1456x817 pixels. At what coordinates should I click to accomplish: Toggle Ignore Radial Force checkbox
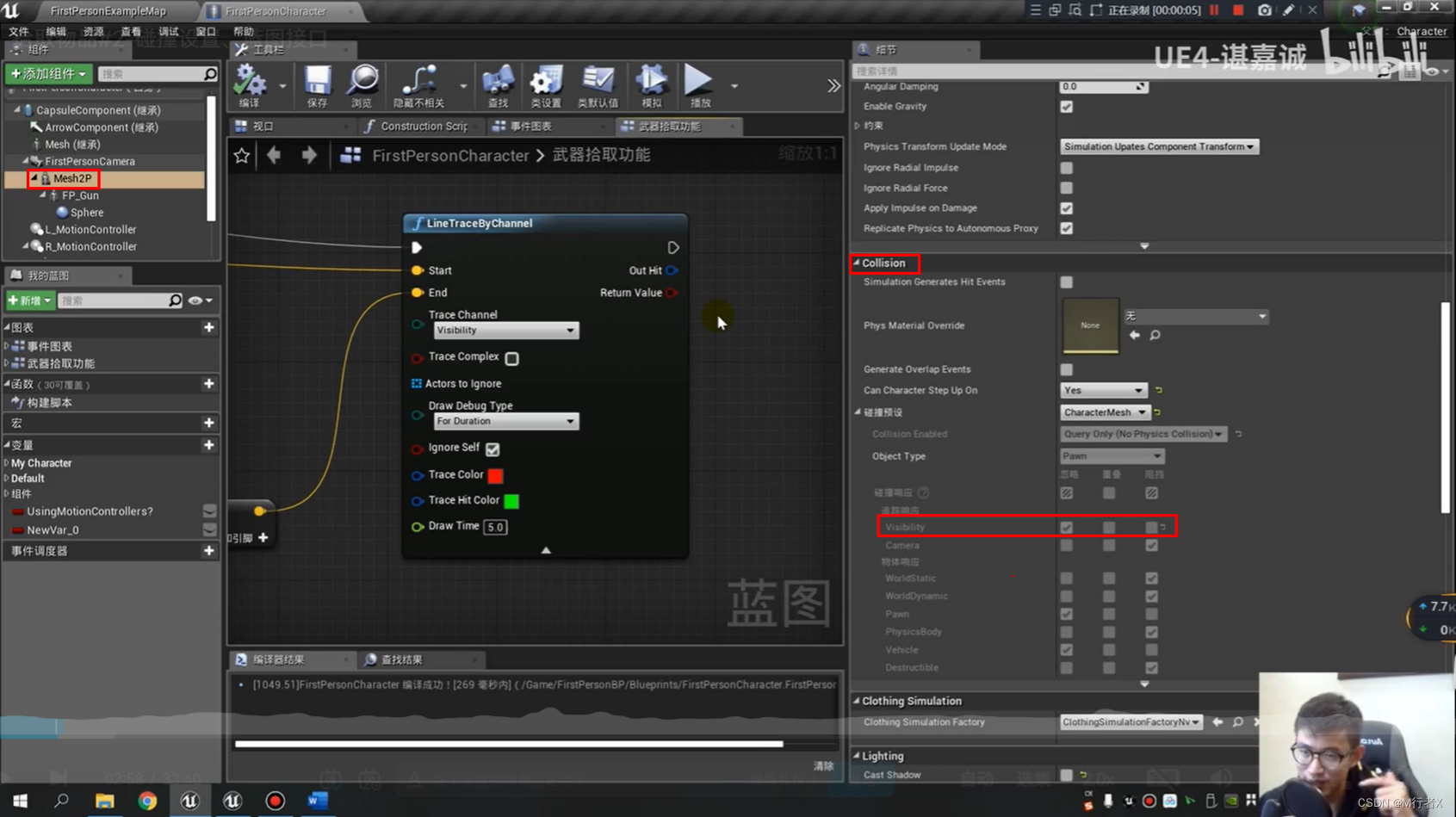tap(1067, 188)
